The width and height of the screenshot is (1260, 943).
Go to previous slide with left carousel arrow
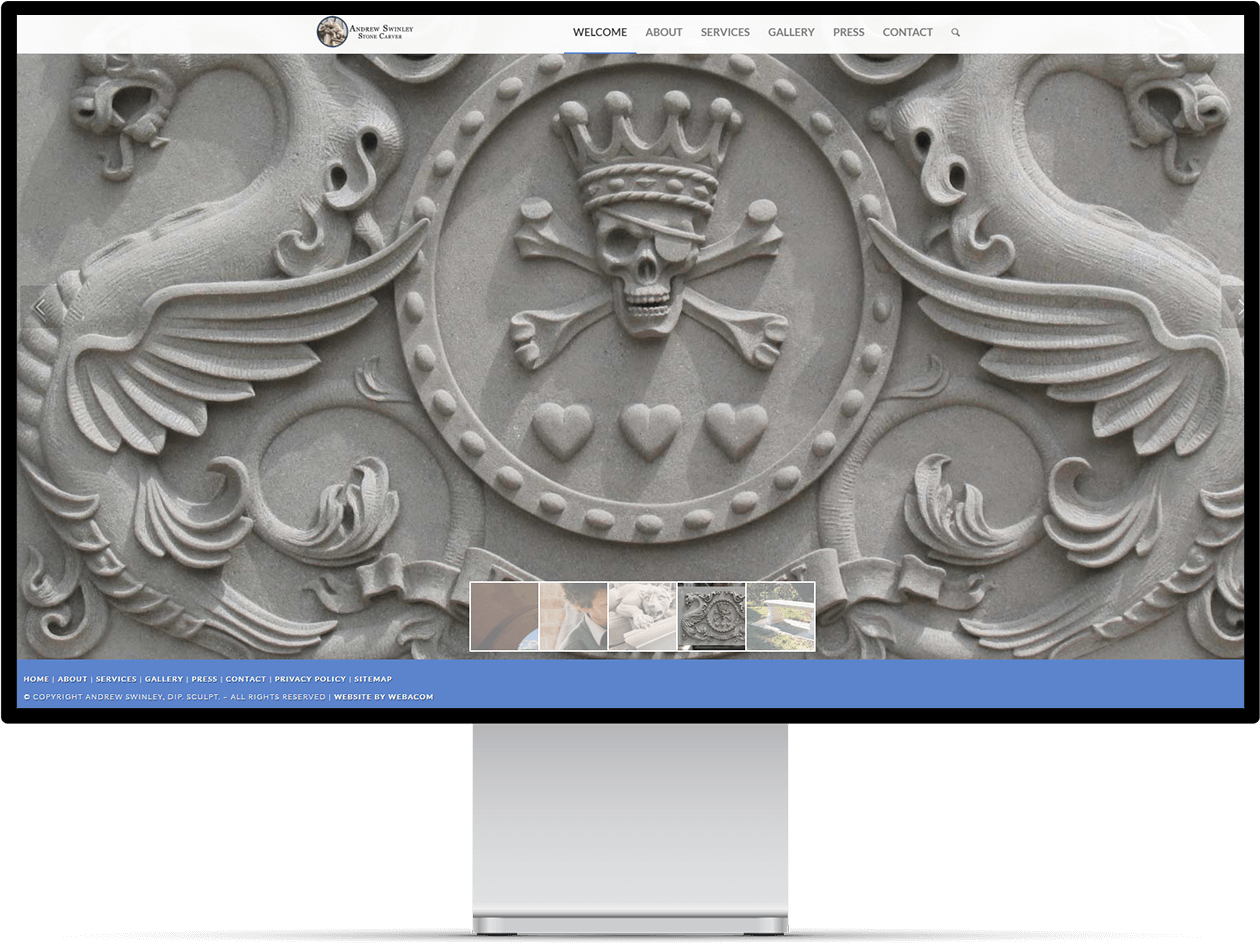click(x=40, y=308)
